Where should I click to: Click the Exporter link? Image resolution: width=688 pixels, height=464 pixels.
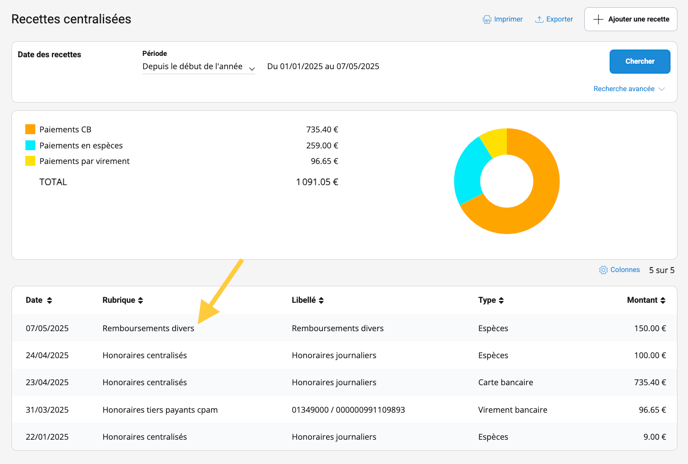559,19
